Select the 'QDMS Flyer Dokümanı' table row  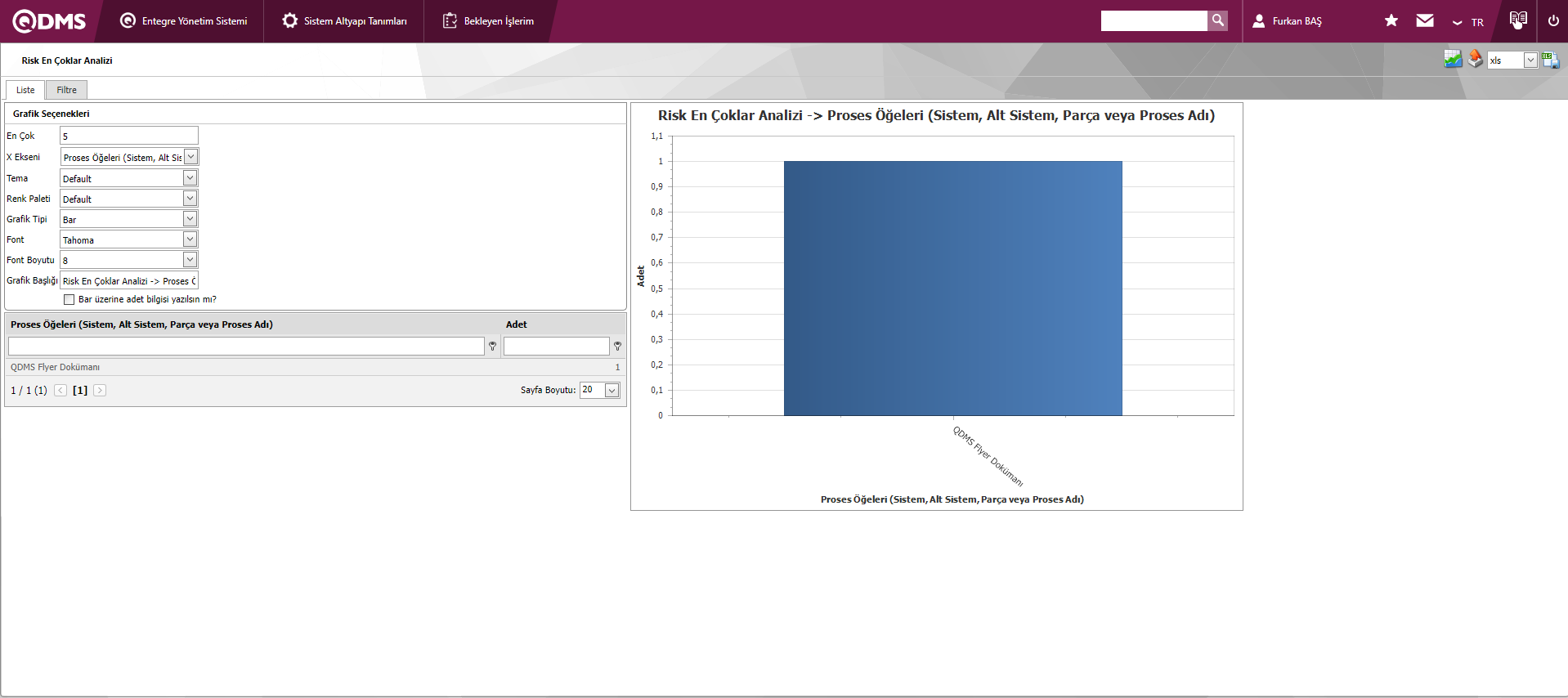pos(316,367)
